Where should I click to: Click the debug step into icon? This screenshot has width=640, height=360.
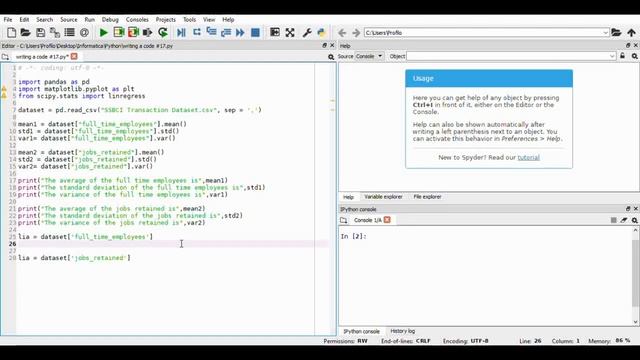tap(211, 33)
